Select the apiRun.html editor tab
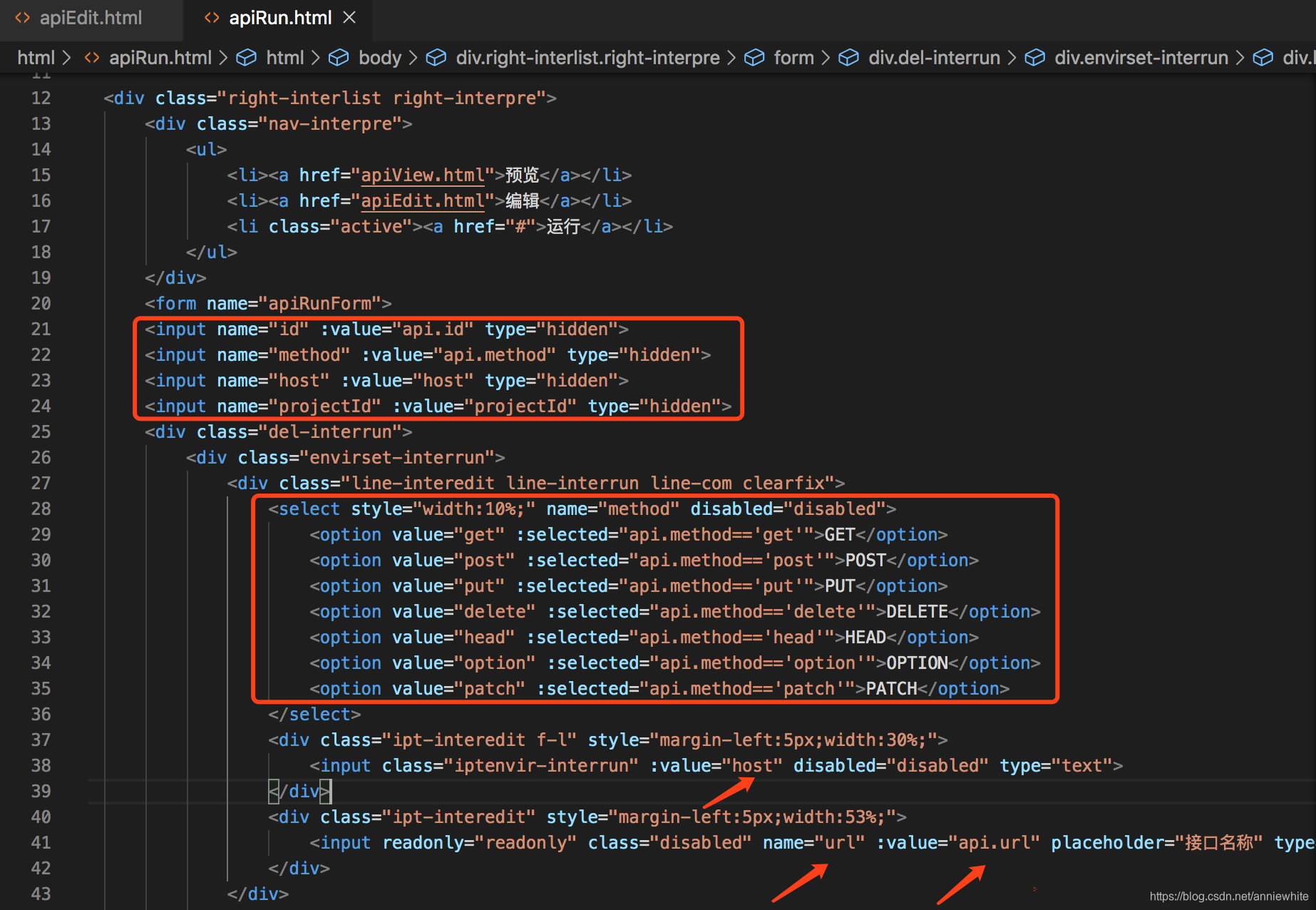 (280, 18)
